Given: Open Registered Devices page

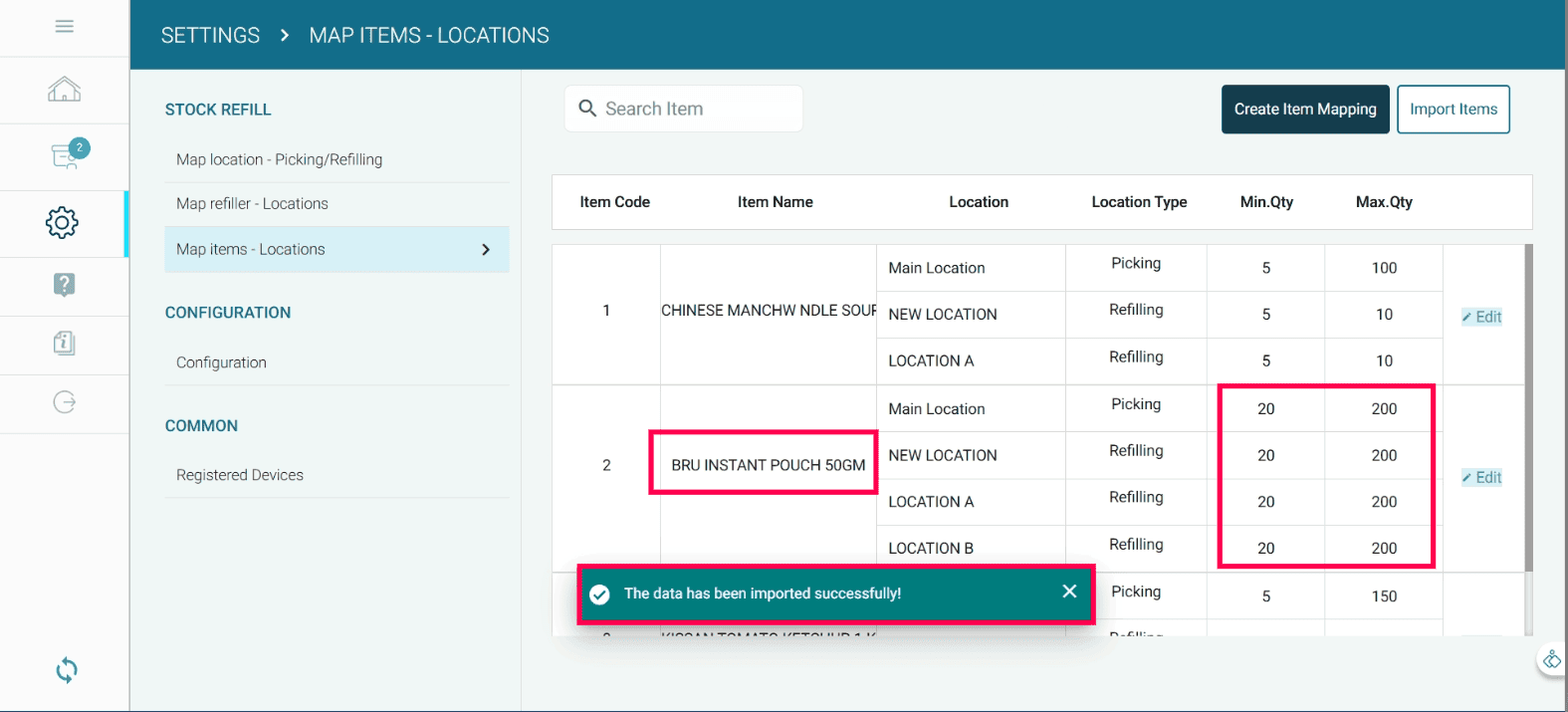Looking at the screenshot, I should [240, 475].
